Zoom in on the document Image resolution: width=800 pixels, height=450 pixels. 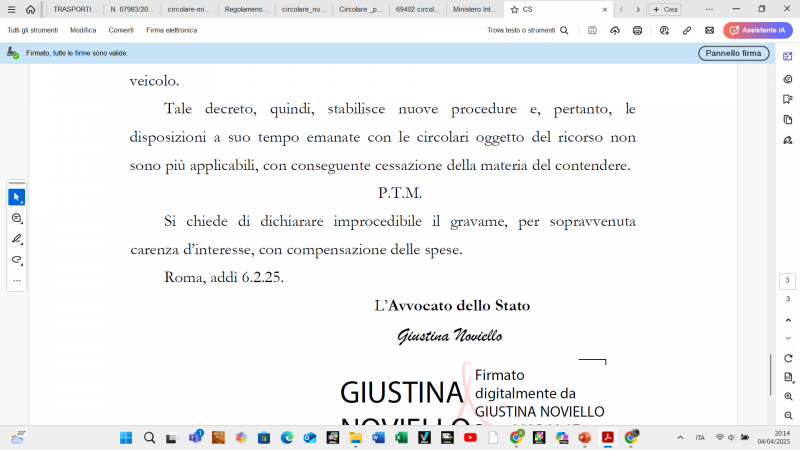click(788, 396)
